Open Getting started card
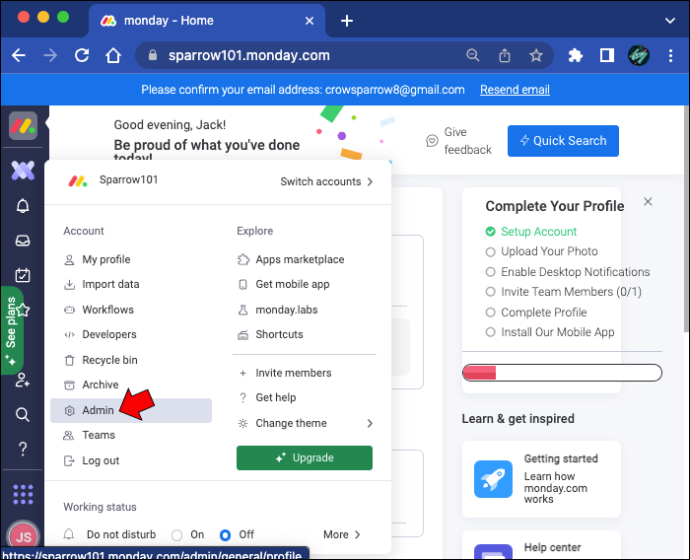 541,479
